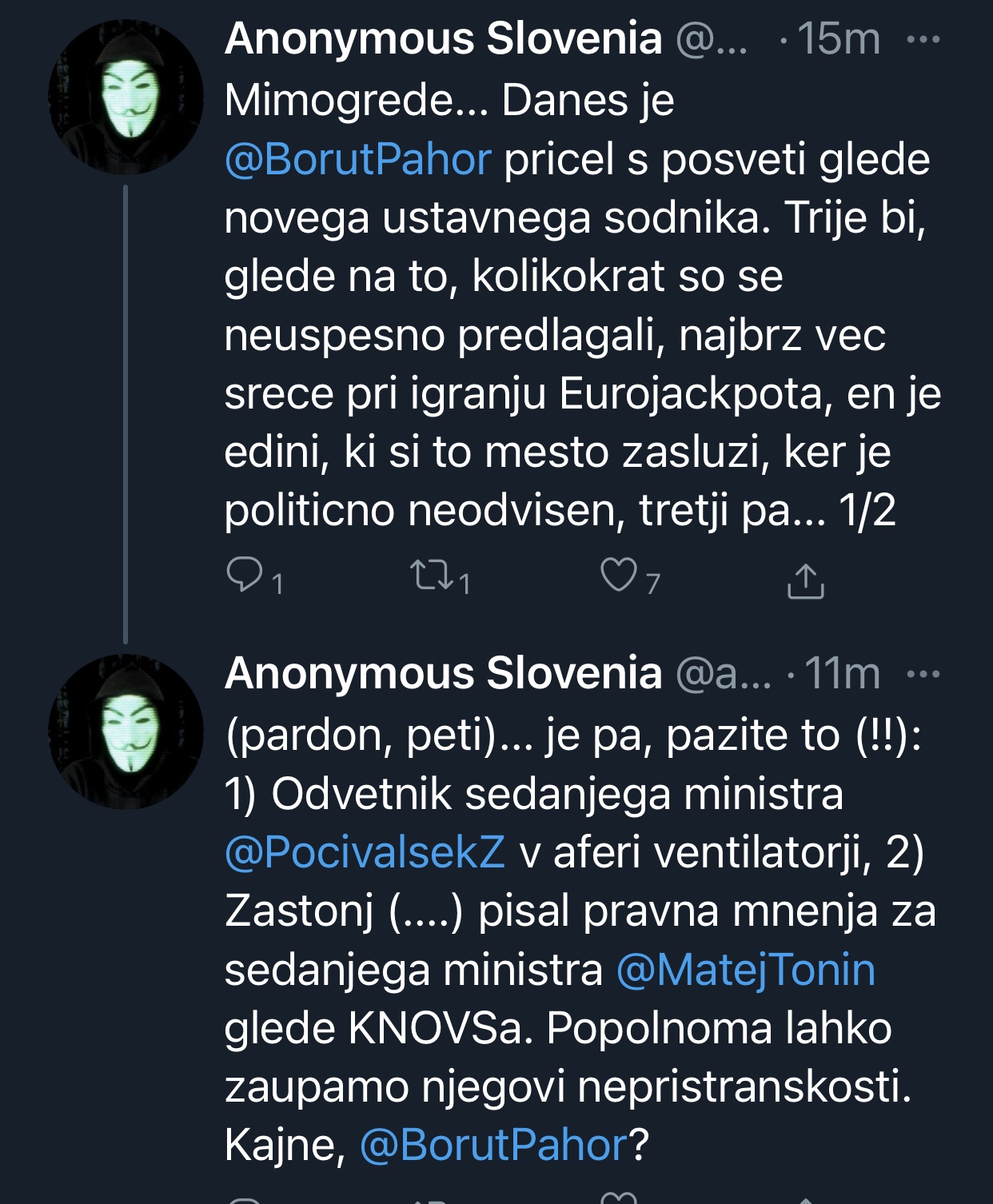Open Anonymous Slovenia name on second tweet

[444, 673]
